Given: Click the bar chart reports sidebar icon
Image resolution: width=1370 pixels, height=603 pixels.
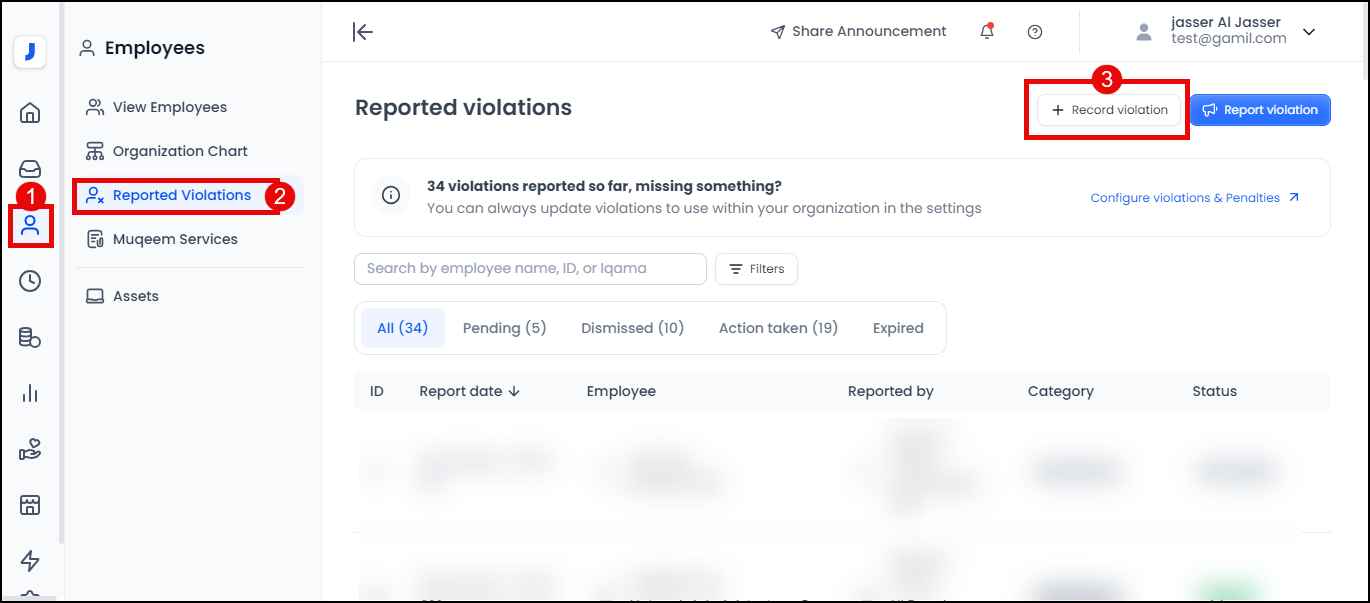Looking at the screenshot, I should pyautogui.click(x=30, y=393).
